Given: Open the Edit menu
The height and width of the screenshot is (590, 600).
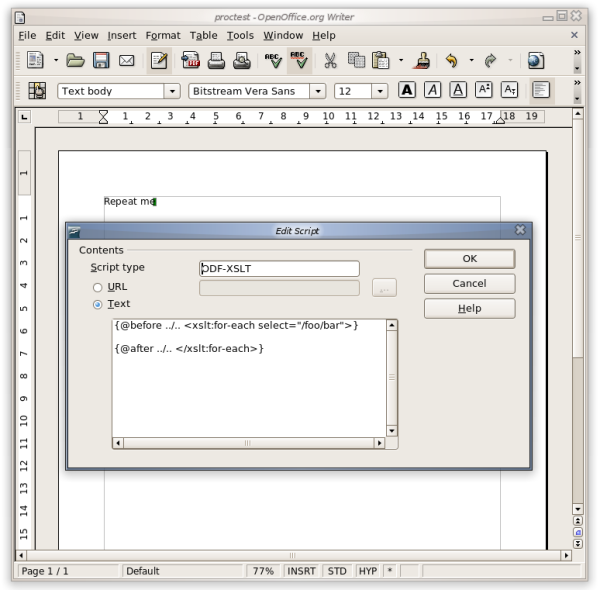Looking at the screenshot, I should 55,36.
